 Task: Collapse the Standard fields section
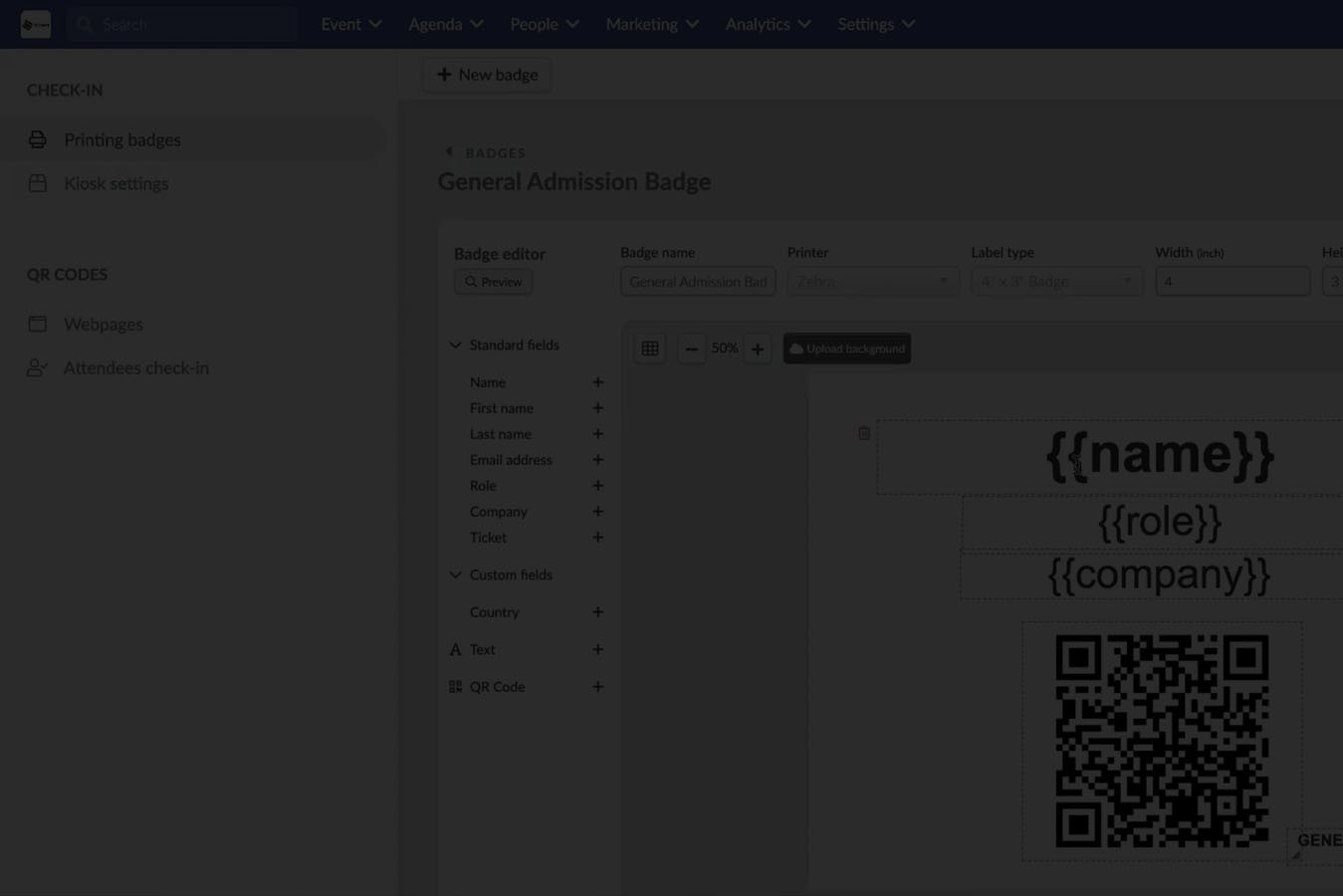[456, 345]
